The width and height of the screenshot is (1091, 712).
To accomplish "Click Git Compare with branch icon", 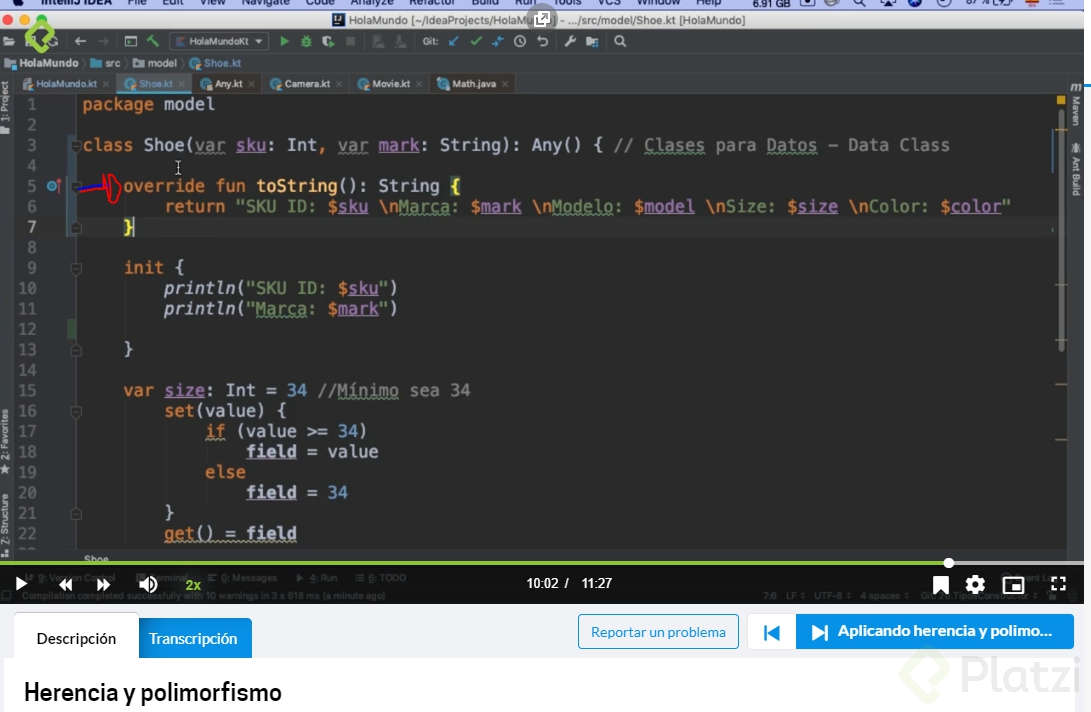I will (x=497, y=42).
